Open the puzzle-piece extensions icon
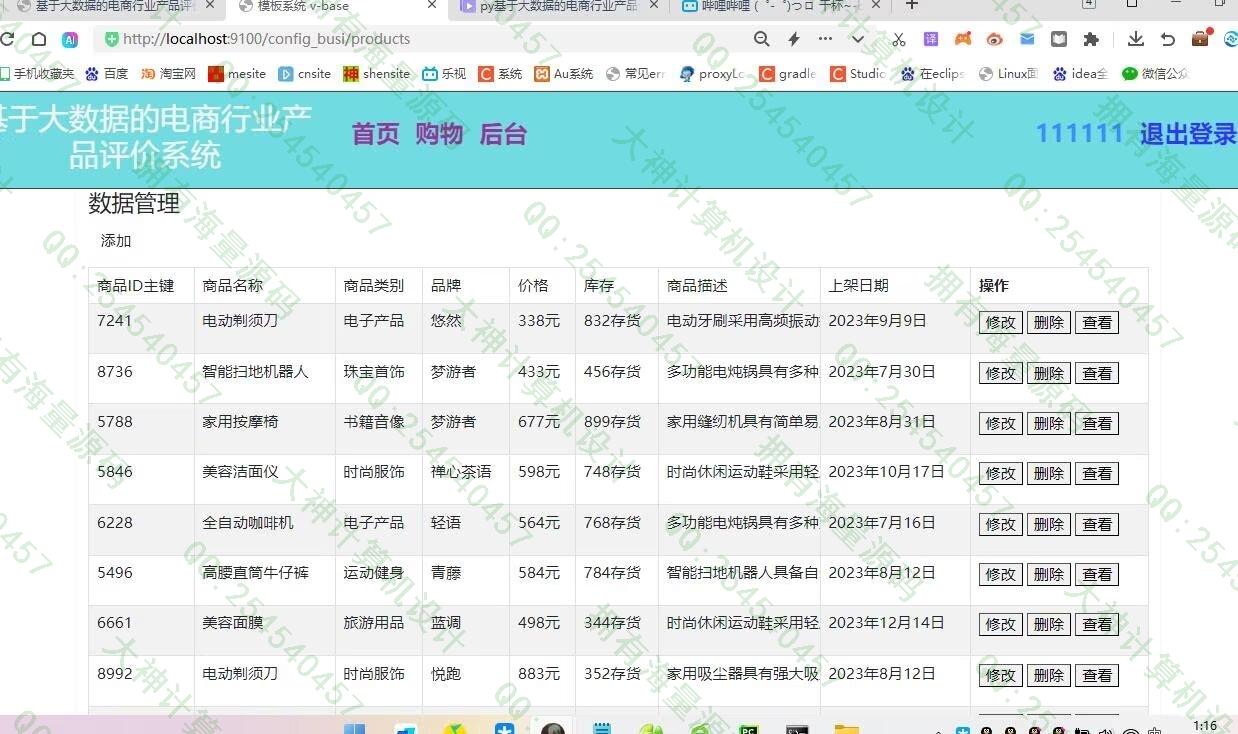 [1091, 39]
